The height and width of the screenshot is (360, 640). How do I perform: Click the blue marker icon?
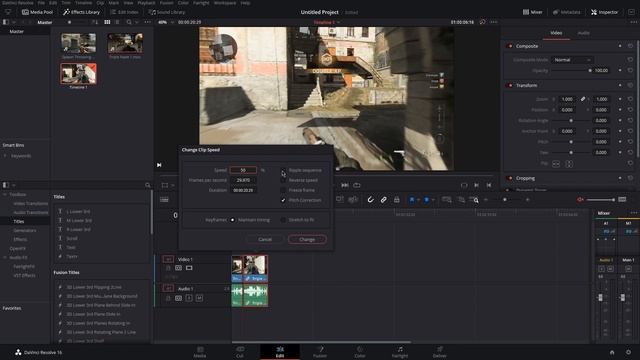[x=427, y=200]
